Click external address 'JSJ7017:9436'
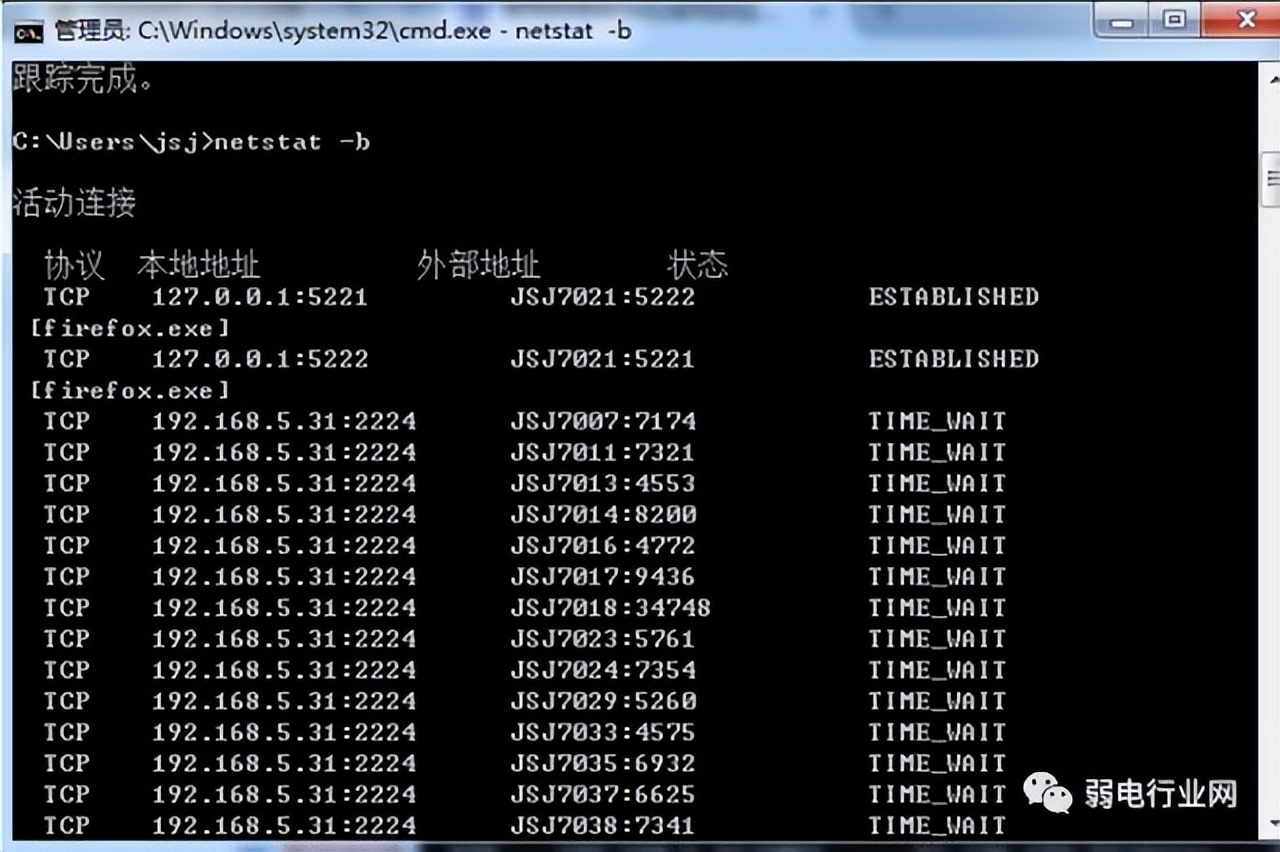The height and width of the screenshot is (852, 1280). [x=602, y=576]
